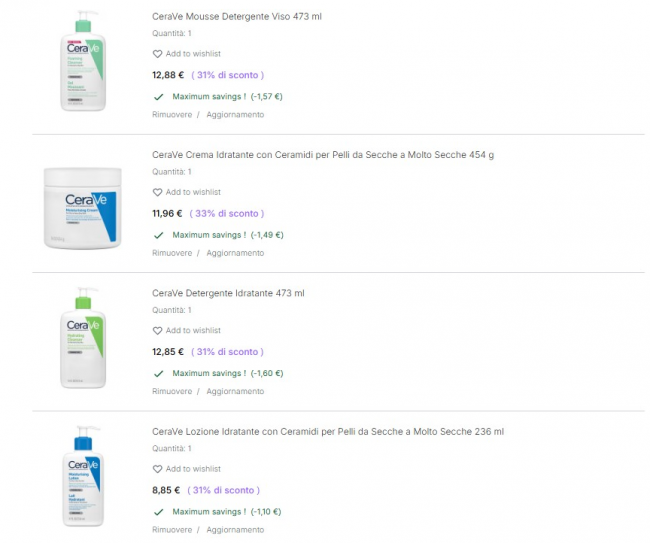
Task: Click heart icon for CeraVe Mousse Detergente Viso
Action: [157, 54]
